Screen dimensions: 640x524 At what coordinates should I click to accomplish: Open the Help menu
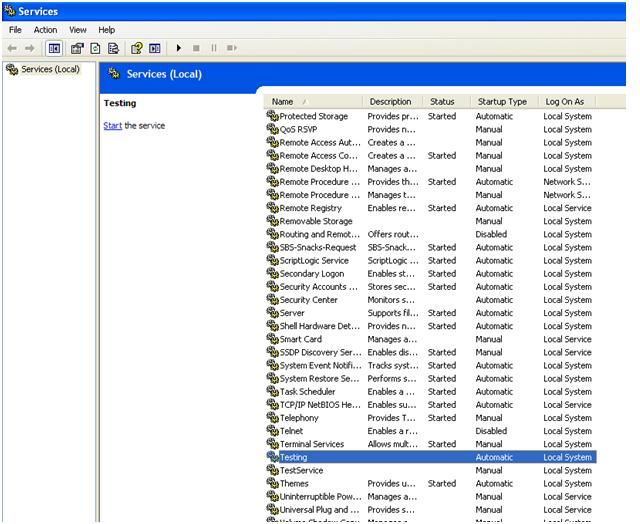point(107,30)
